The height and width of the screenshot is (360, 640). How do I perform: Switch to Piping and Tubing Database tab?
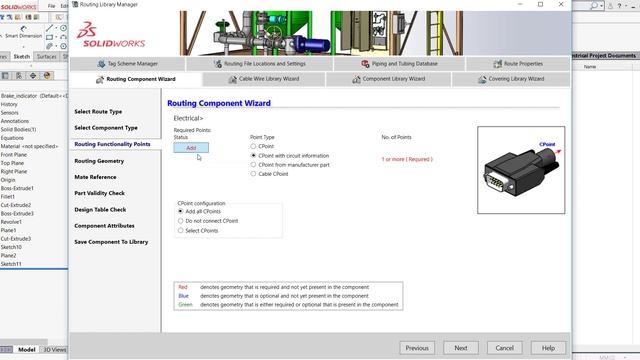pos(399,64)
